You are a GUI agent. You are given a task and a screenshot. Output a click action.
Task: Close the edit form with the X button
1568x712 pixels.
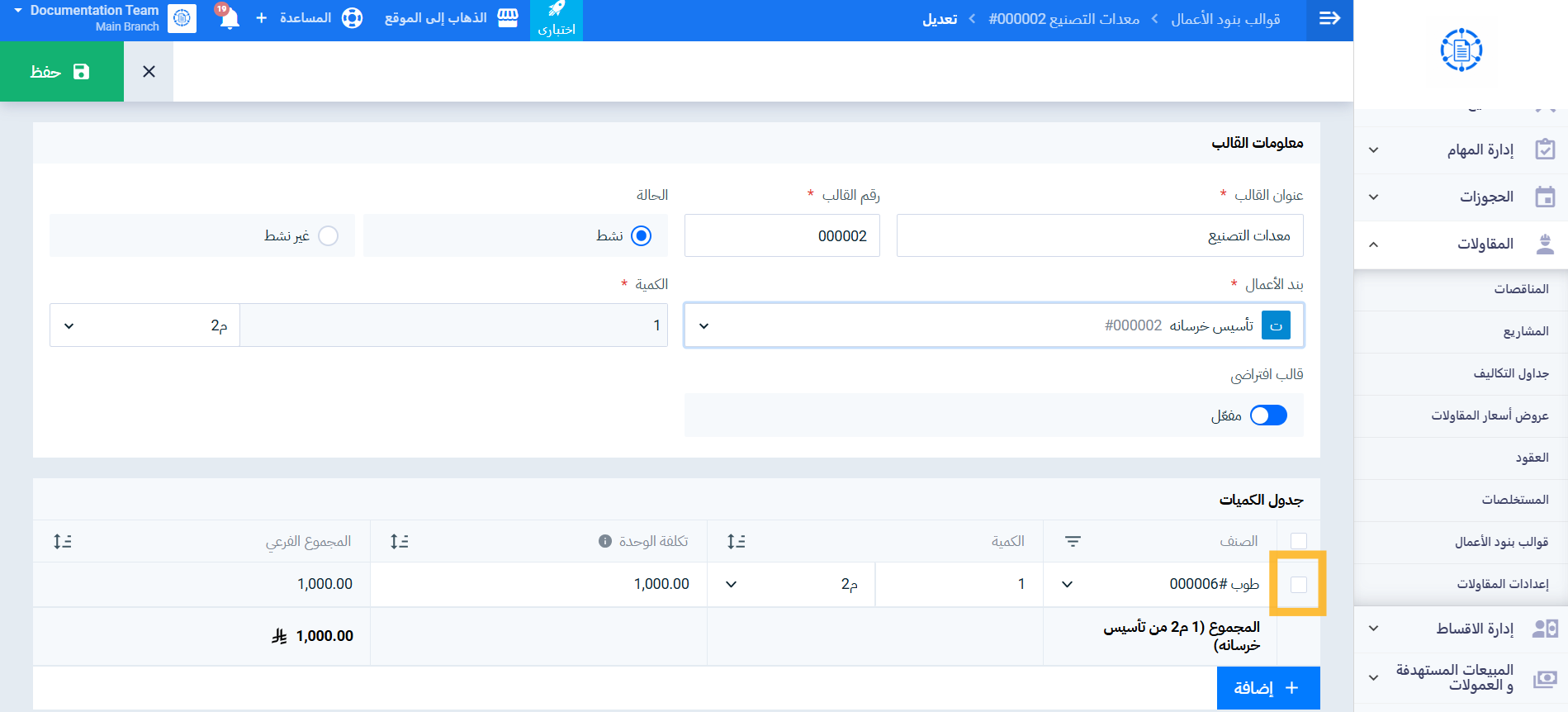[x=149, y=72]
